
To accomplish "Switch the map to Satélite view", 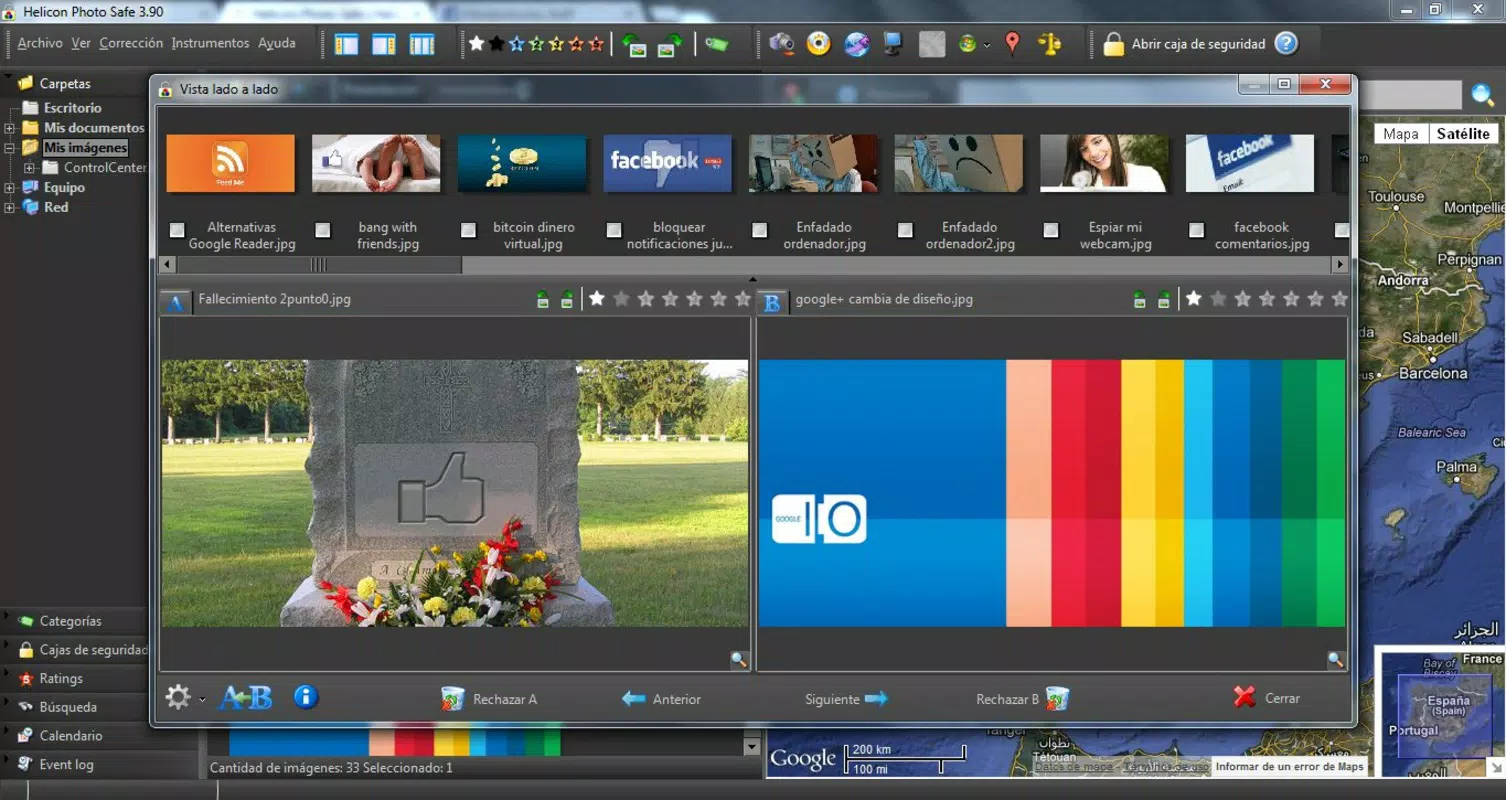I will 1463,134.
